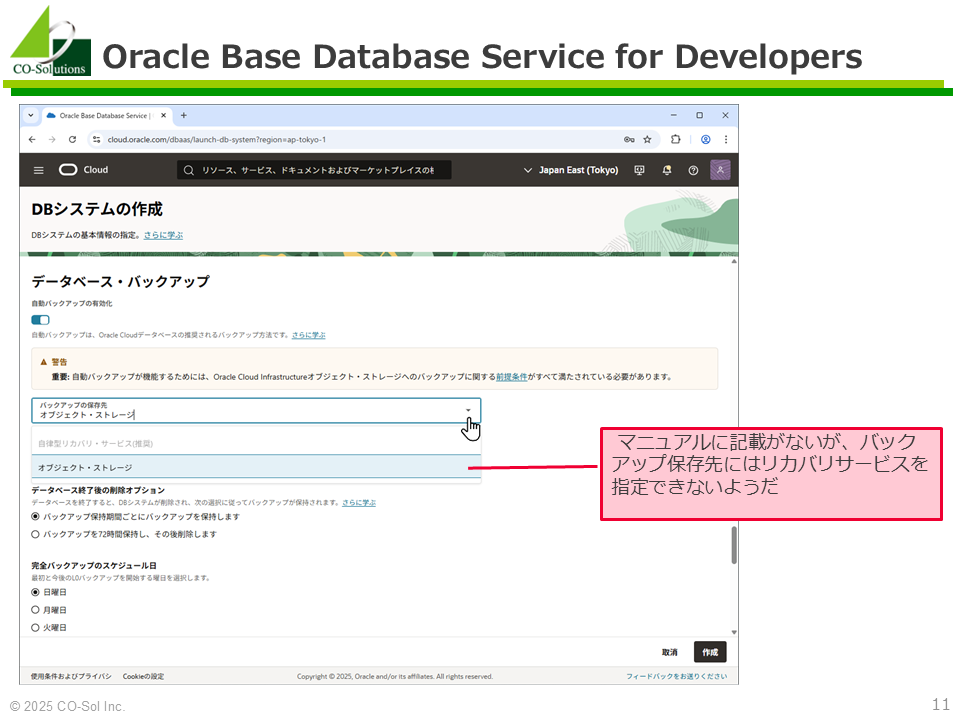Image resolution: width=960 pixels, height=720 pixels.
Task: Select 火曜日 as full backup day
Action: pyautogui.click(x=36, y=628)
